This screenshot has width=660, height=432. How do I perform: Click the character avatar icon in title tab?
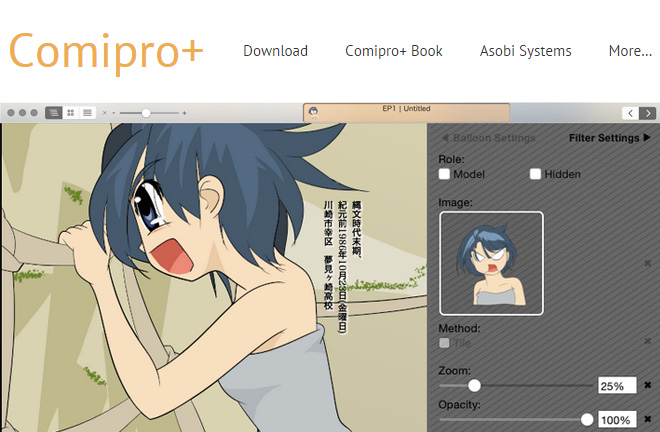313,112
